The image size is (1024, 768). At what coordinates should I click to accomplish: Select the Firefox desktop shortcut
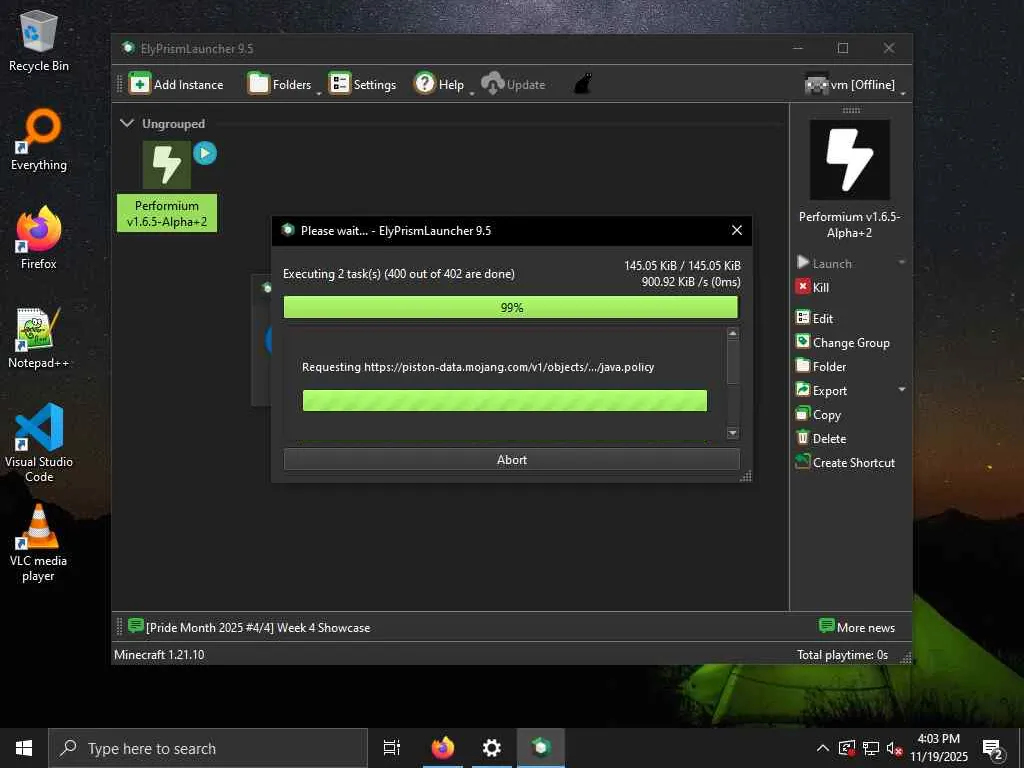pos(39,238)
